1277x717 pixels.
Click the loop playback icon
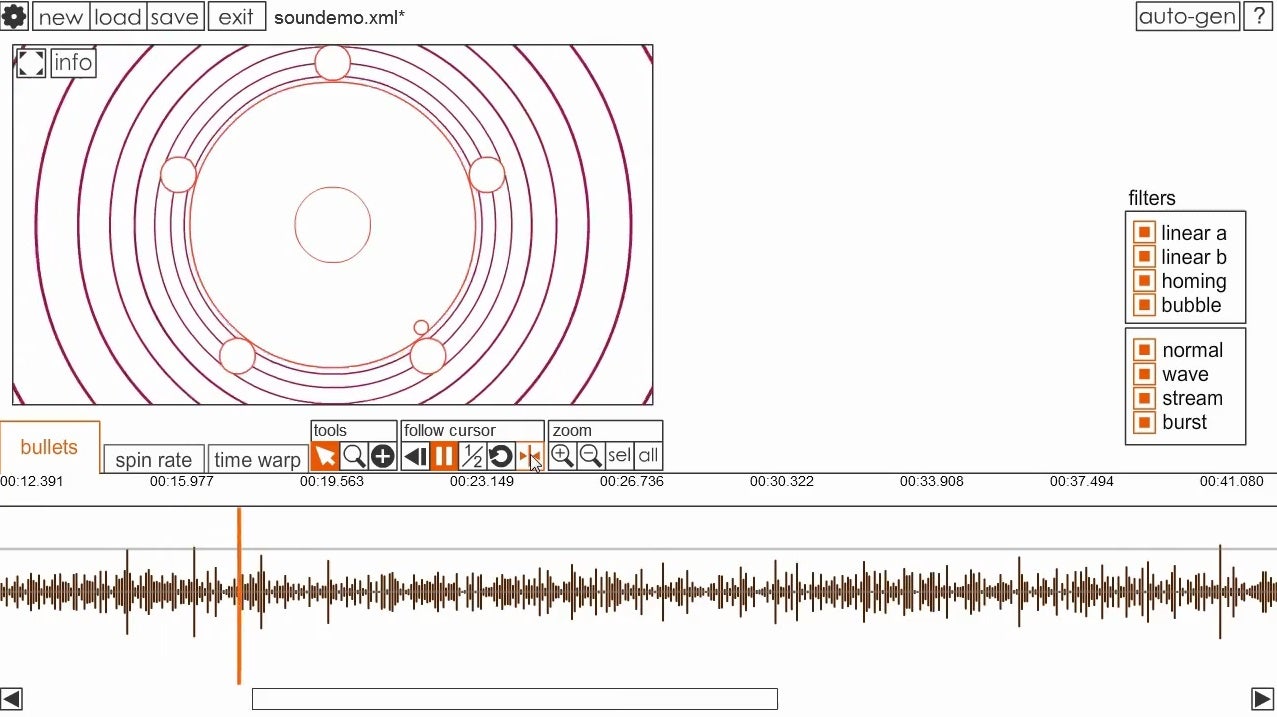coord(501,457)
